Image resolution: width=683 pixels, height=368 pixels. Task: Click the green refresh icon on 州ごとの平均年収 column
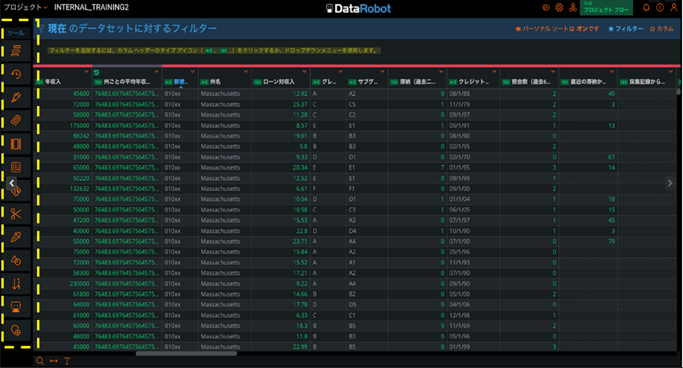[96, 72]
